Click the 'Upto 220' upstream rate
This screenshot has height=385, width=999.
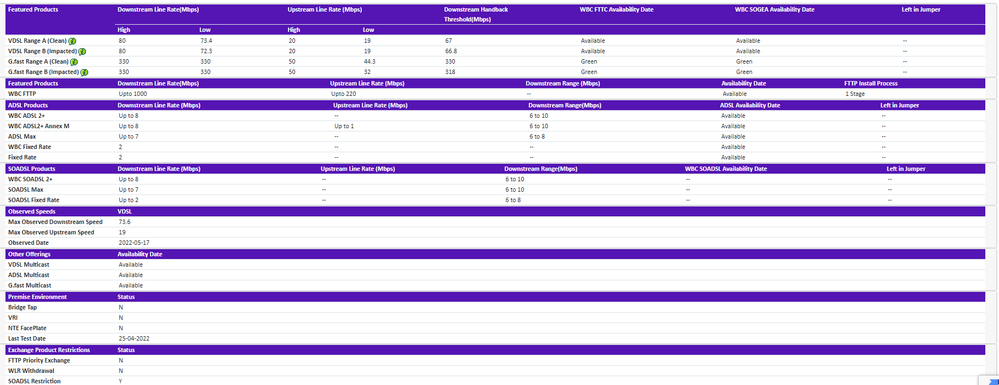click(x=342, y=94)
